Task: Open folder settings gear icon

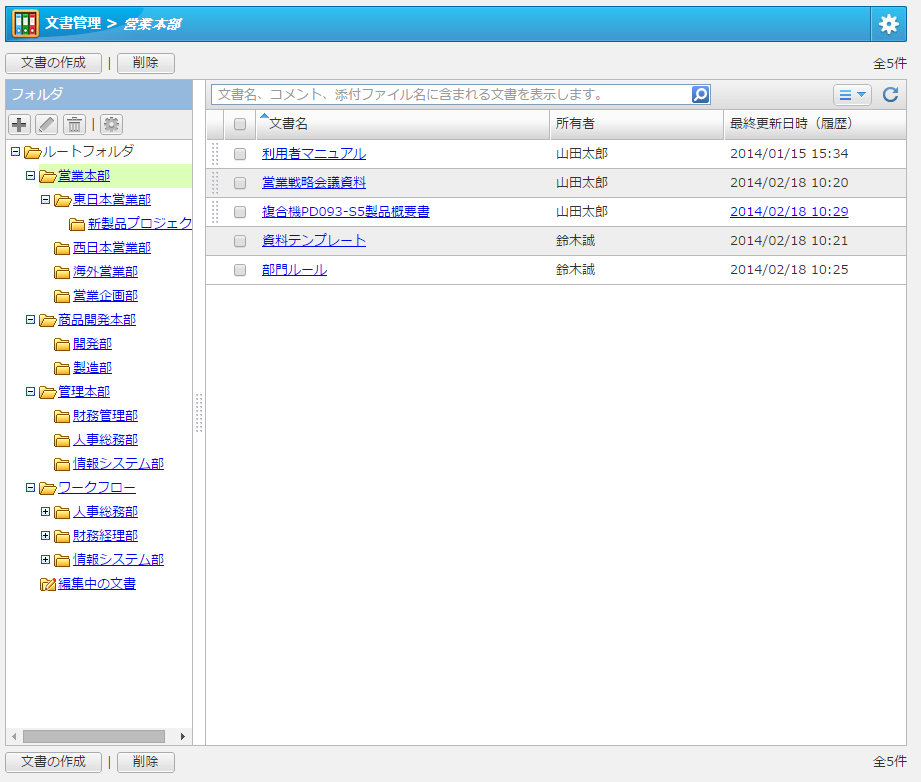Action: [x=111, y=124]
